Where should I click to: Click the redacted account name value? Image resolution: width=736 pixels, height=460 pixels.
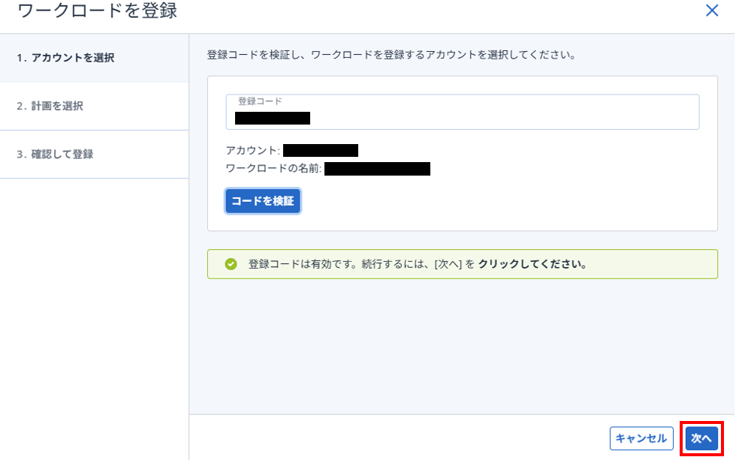pyautogui.click(x=320, y=151)
